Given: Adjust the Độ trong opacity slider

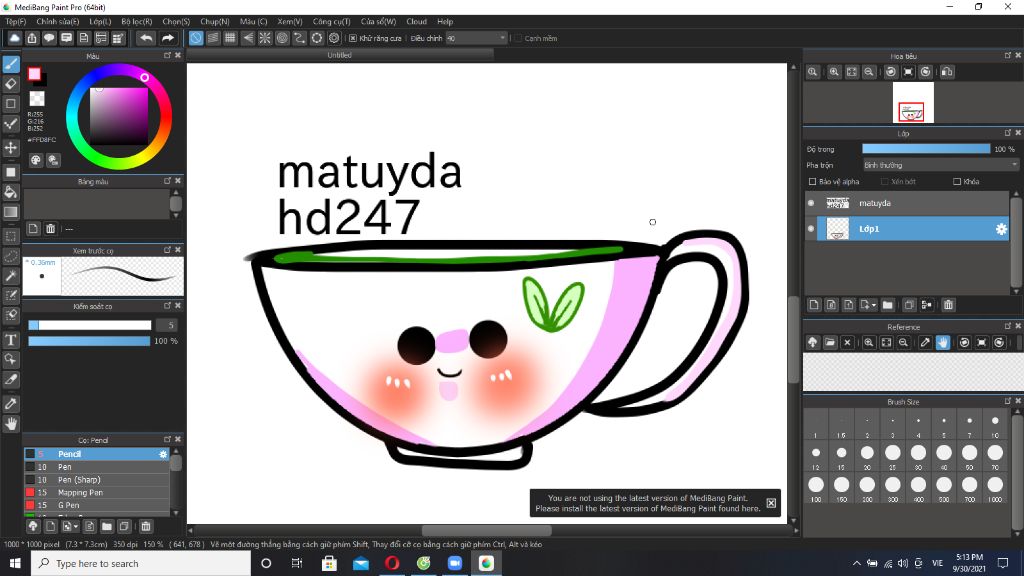Looking at the screenshot, I should tap(926, 149).
